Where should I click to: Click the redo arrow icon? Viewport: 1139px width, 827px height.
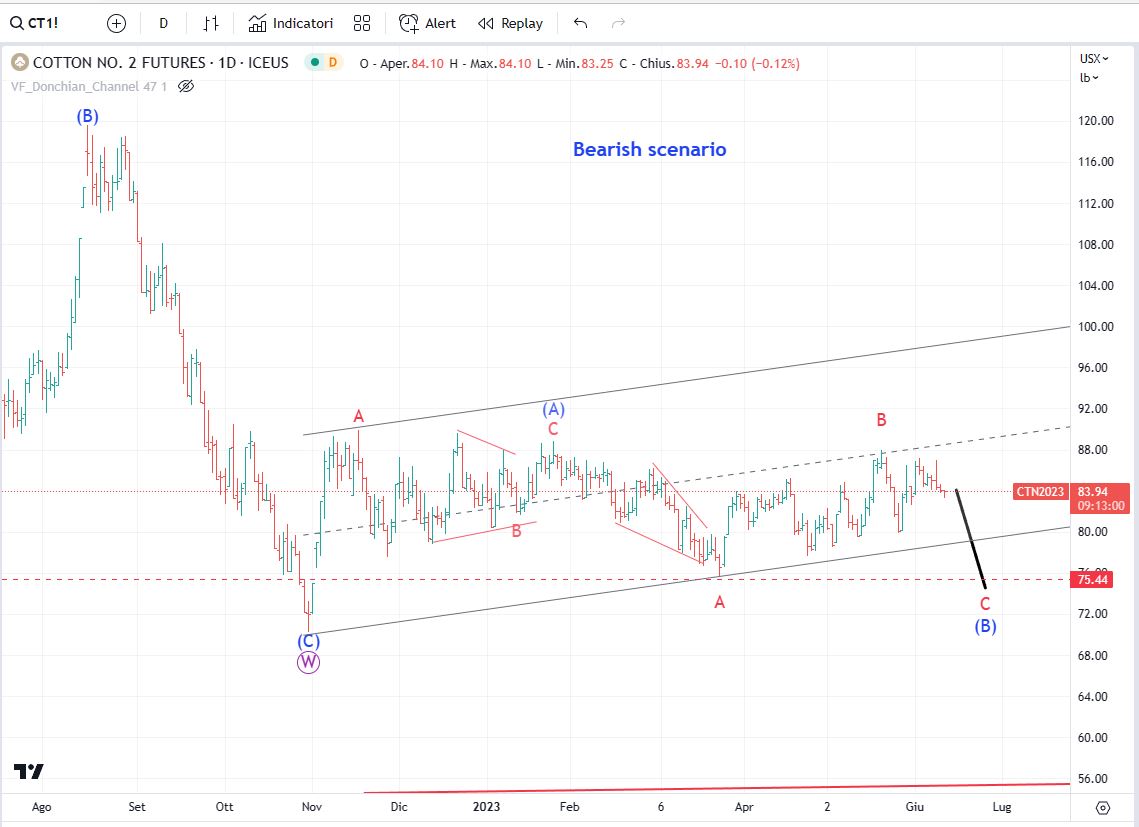point(618,23)
